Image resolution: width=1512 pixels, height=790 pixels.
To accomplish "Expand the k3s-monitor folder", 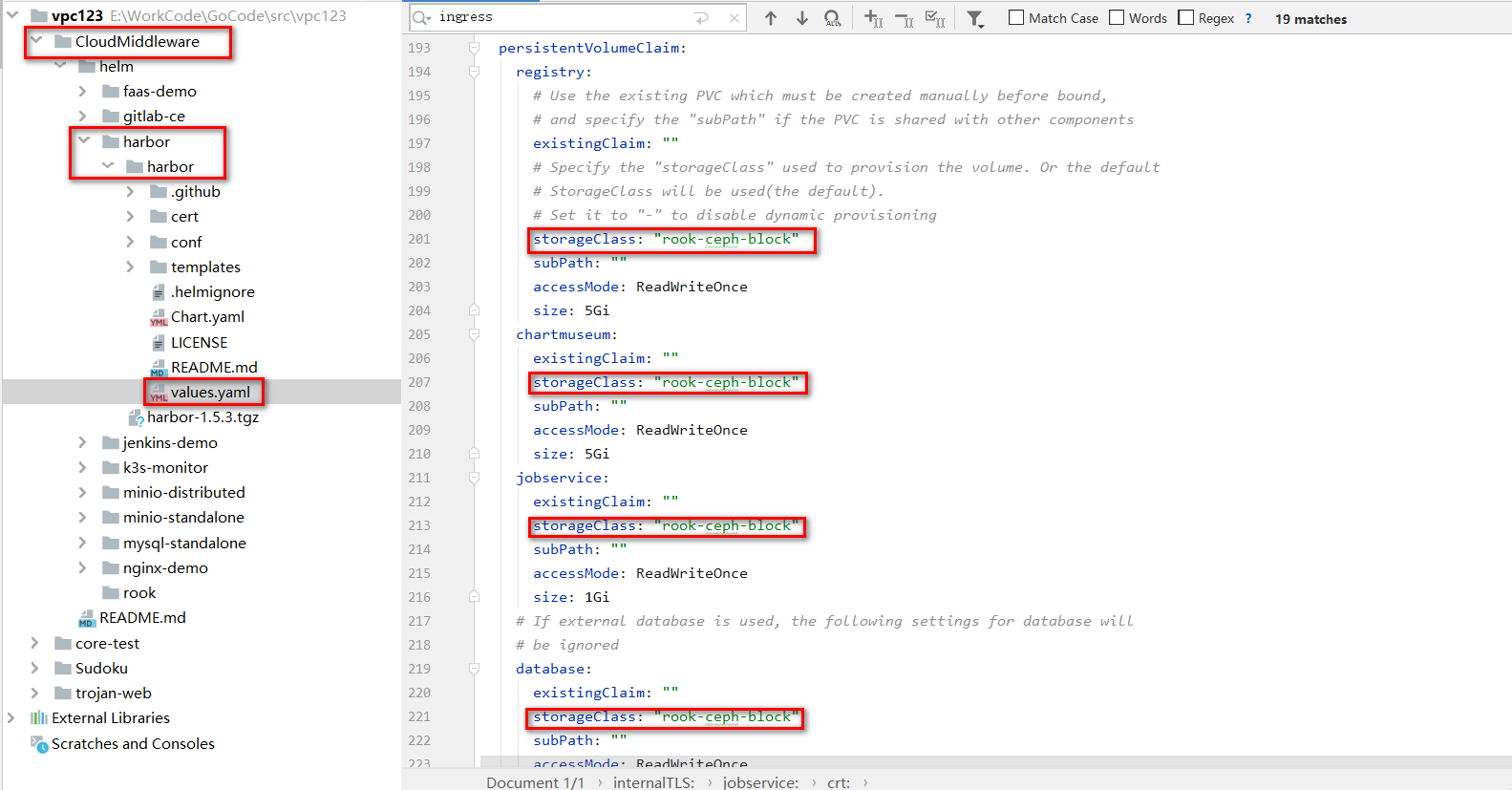I will [x=83, y=467].
